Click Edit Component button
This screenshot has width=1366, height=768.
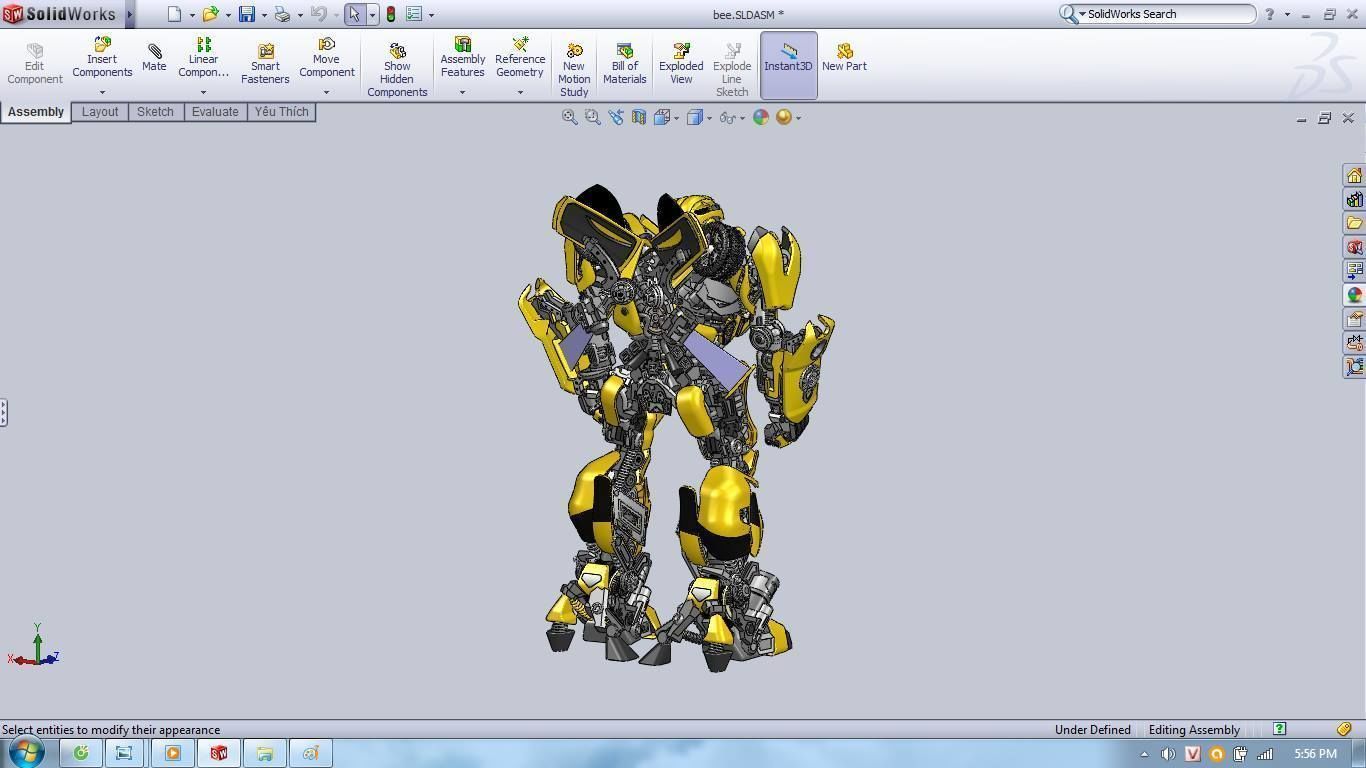click(x=35, y=64)
